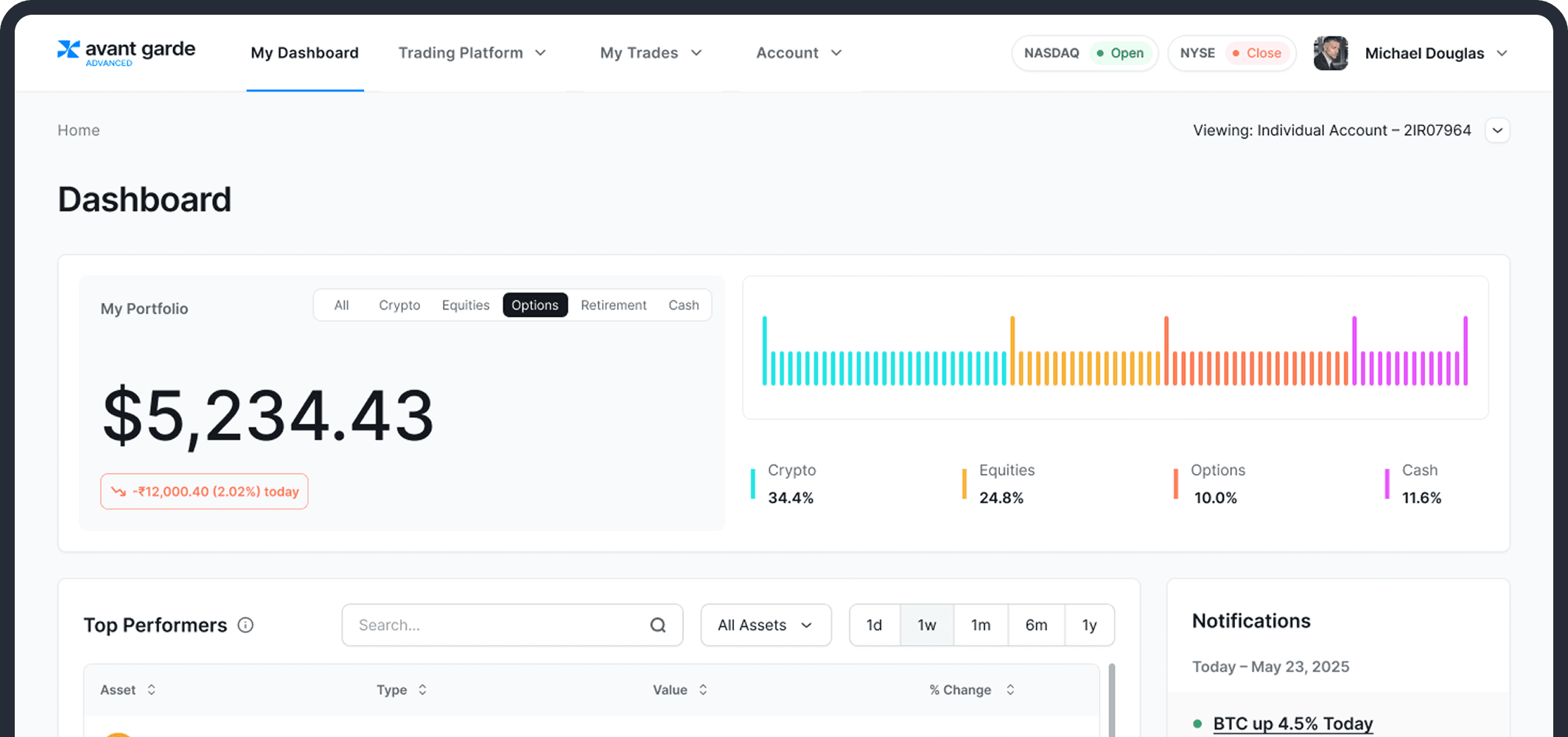Image resolution: width=1568 pixels, height=737 pixels.
Task: Click the Crypto color marker in chart legend
Action: coord(753,483)
